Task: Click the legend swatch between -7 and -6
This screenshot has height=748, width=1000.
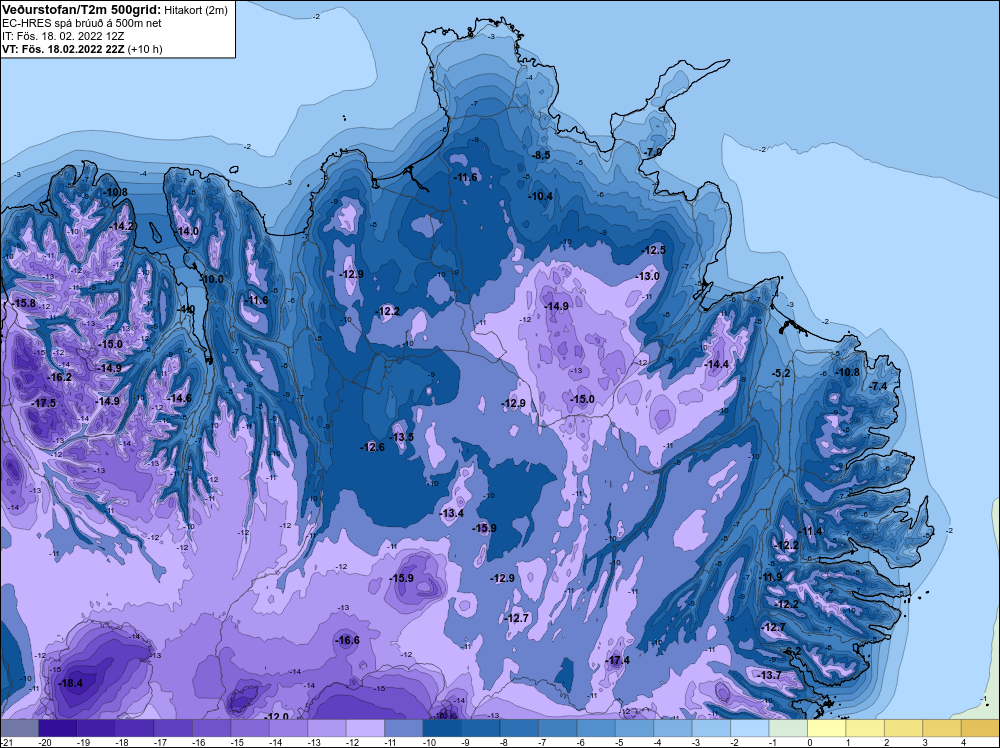Action: pos(557,728)
